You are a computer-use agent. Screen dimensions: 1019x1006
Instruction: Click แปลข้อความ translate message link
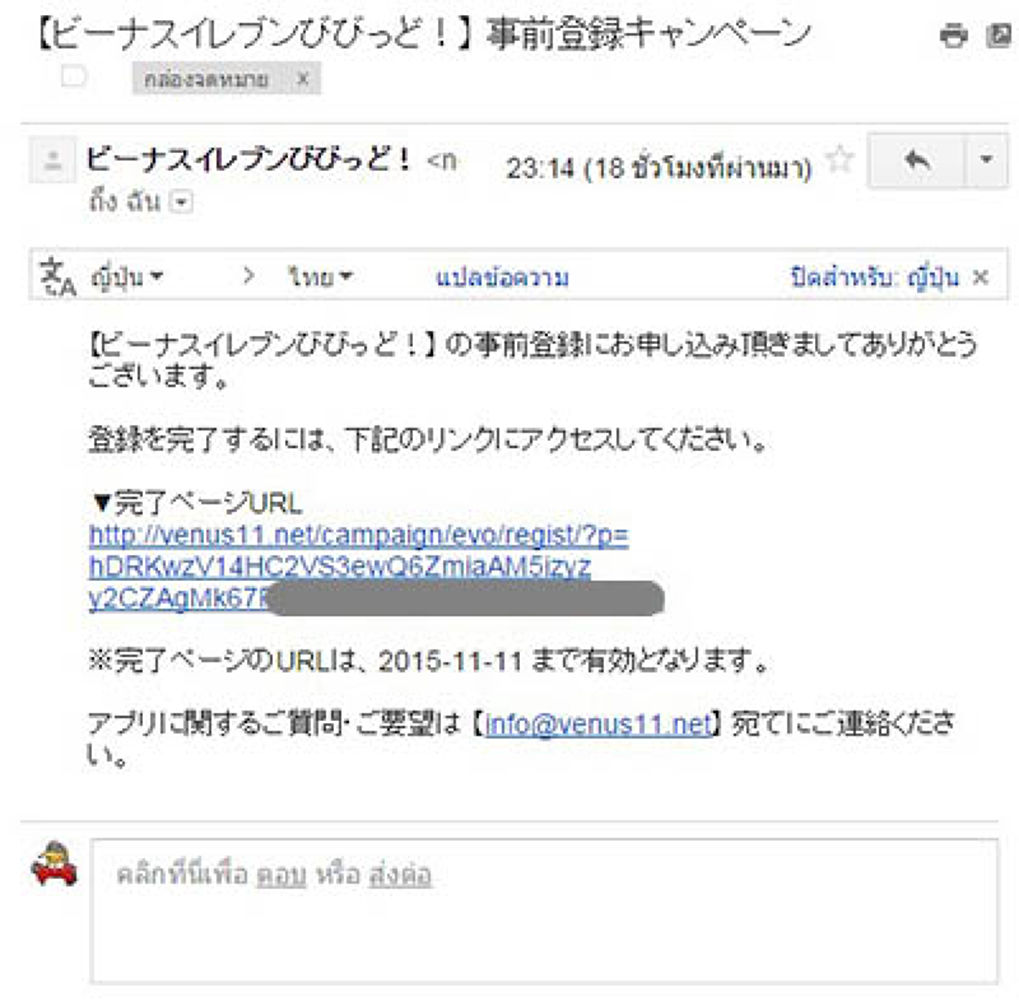(x=502, y=278)
